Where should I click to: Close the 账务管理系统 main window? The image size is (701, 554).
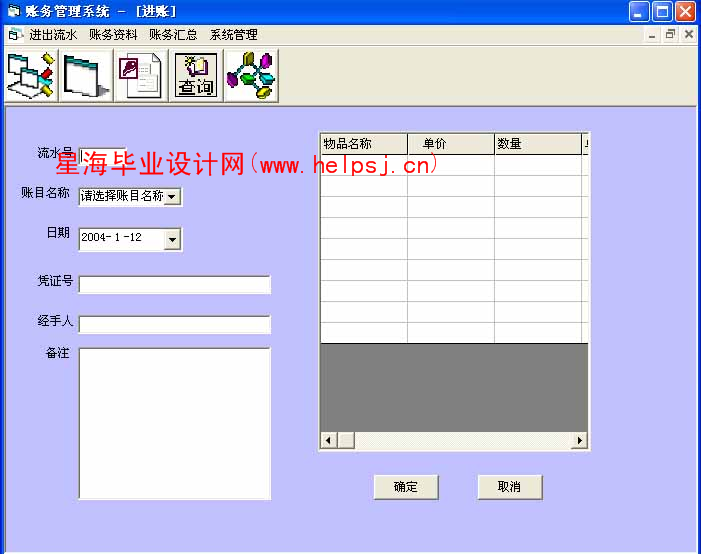pos(685,11)
